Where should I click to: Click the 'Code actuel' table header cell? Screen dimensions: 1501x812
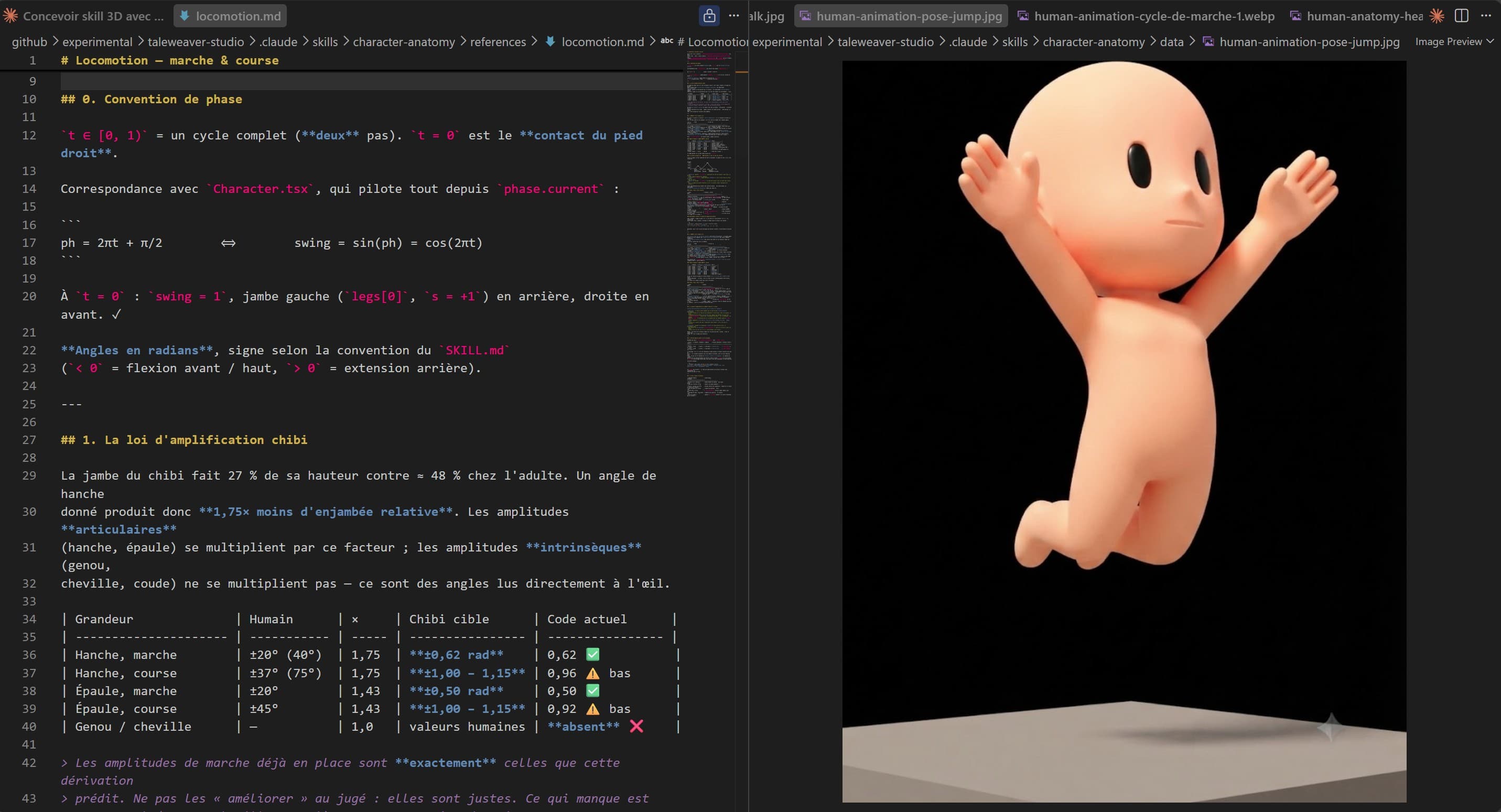[x=587, y=619]
